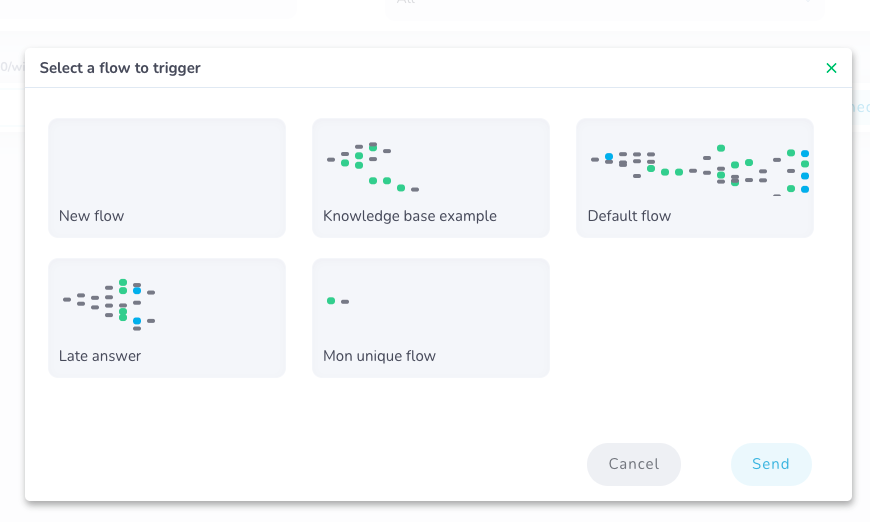Choose the Mon unique flow card
This screenshot has width=870, height=522.
431,318
